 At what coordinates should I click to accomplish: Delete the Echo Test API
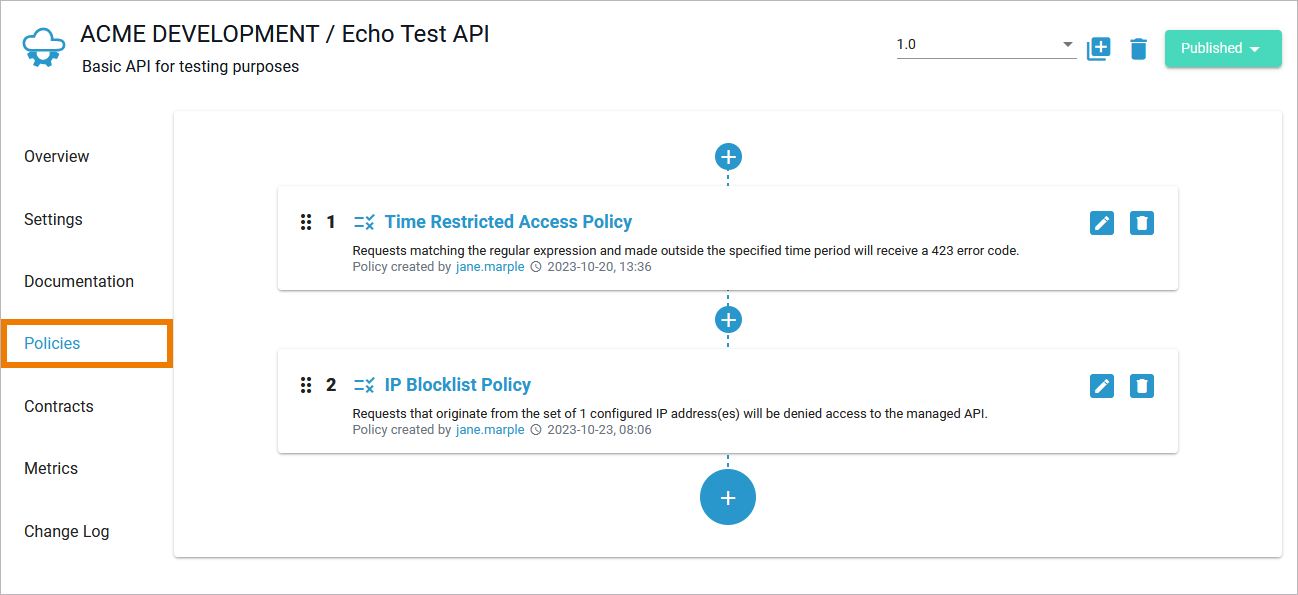point(1138,48)
